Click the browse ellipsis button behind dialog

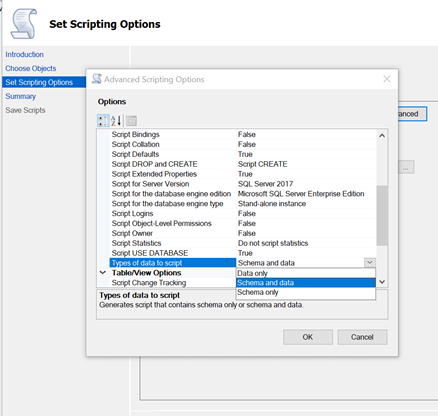pyautogui.click(x=406, y=167)
